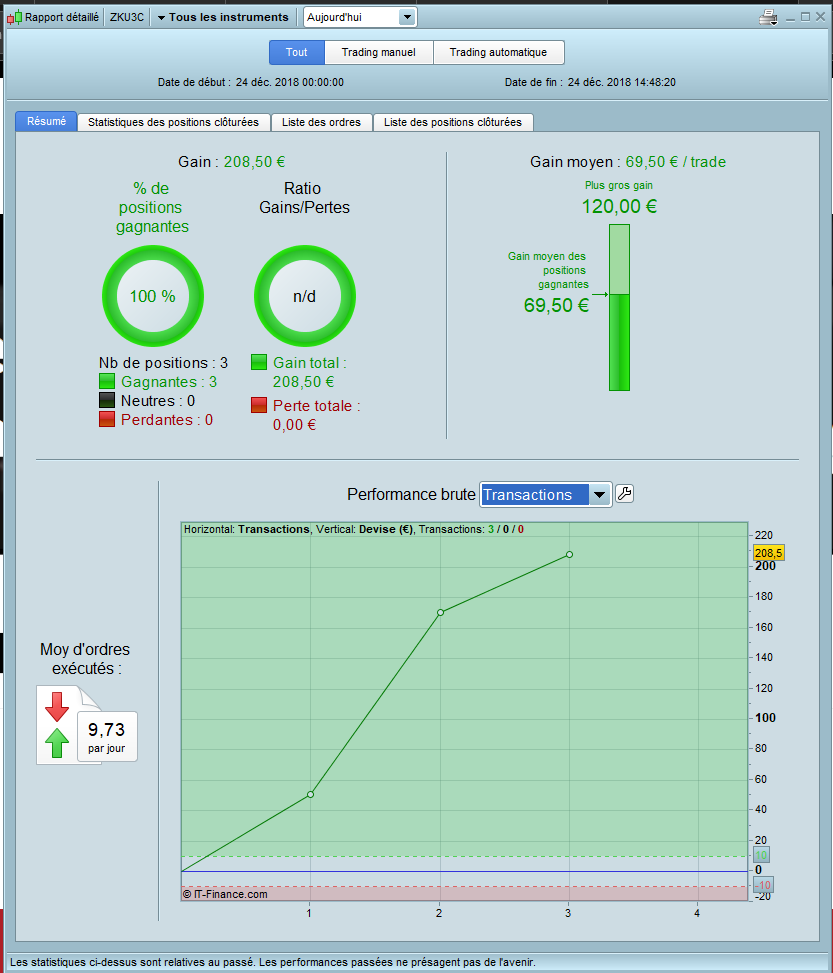Click red Perte totale legend square

[x=259, y=405]
